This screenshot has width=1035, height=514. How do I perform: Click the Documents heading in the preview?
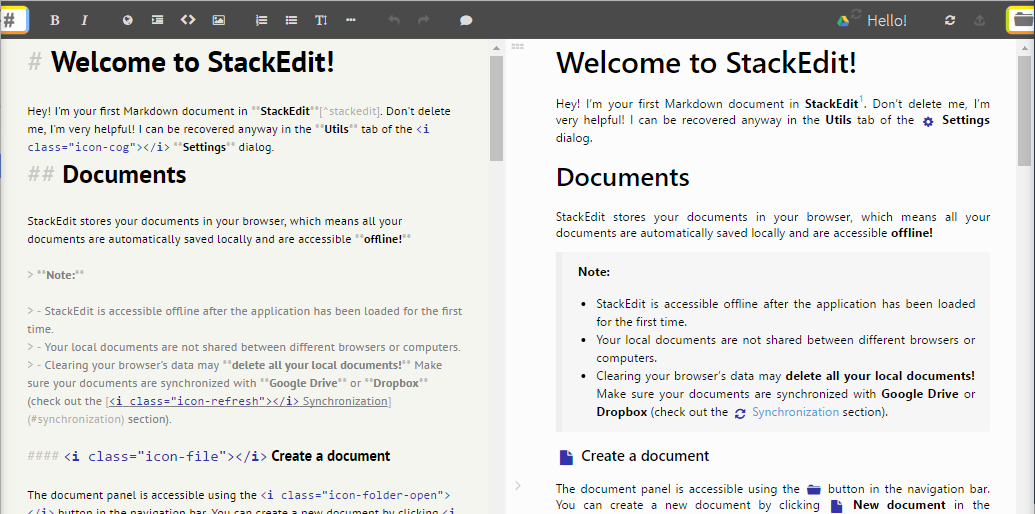(622, 177)
